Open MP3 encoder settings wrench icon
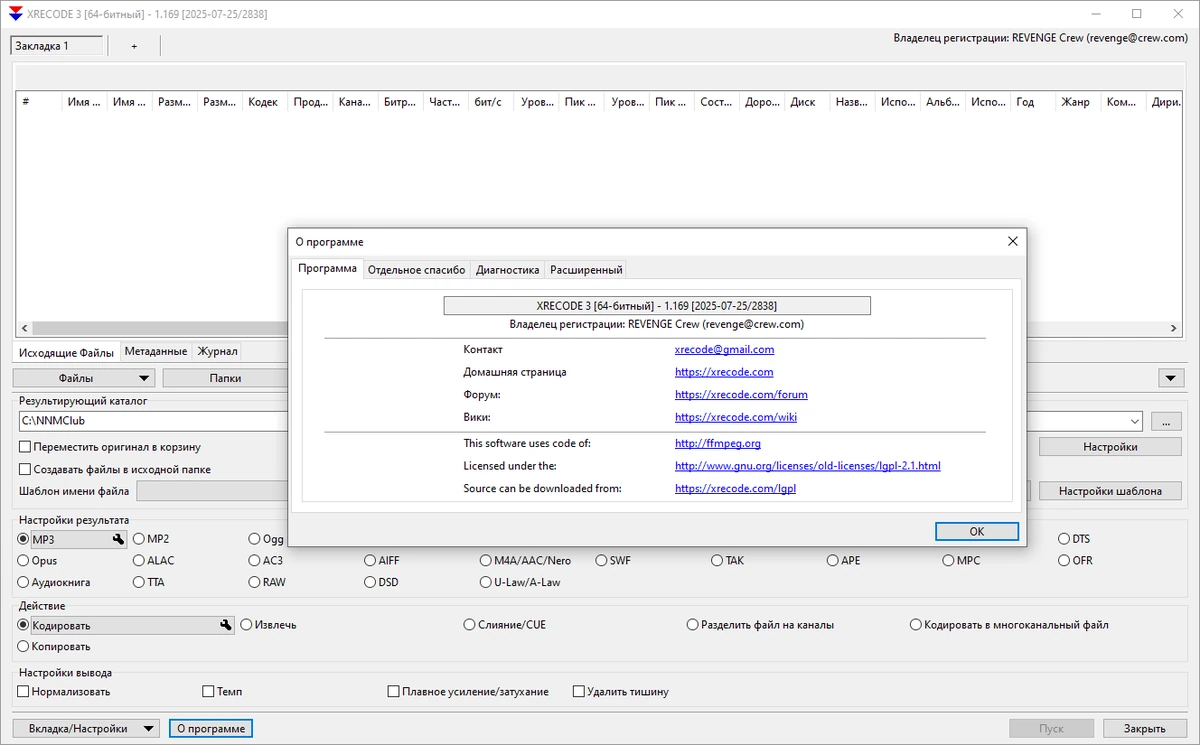The height and width of the screenshot is (745, 1200). pyautogui.click(x=118, y=539)
